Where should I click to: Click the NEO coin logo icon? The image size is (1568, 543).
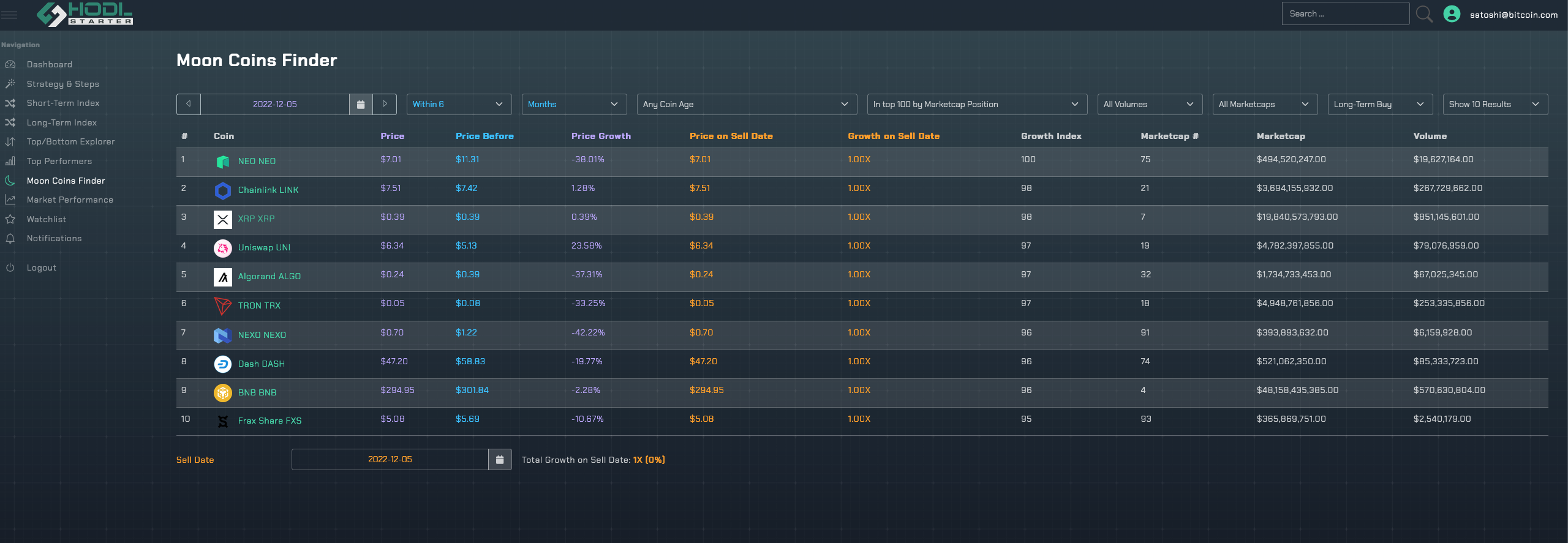pyautogui.click(x=223, y=162)
